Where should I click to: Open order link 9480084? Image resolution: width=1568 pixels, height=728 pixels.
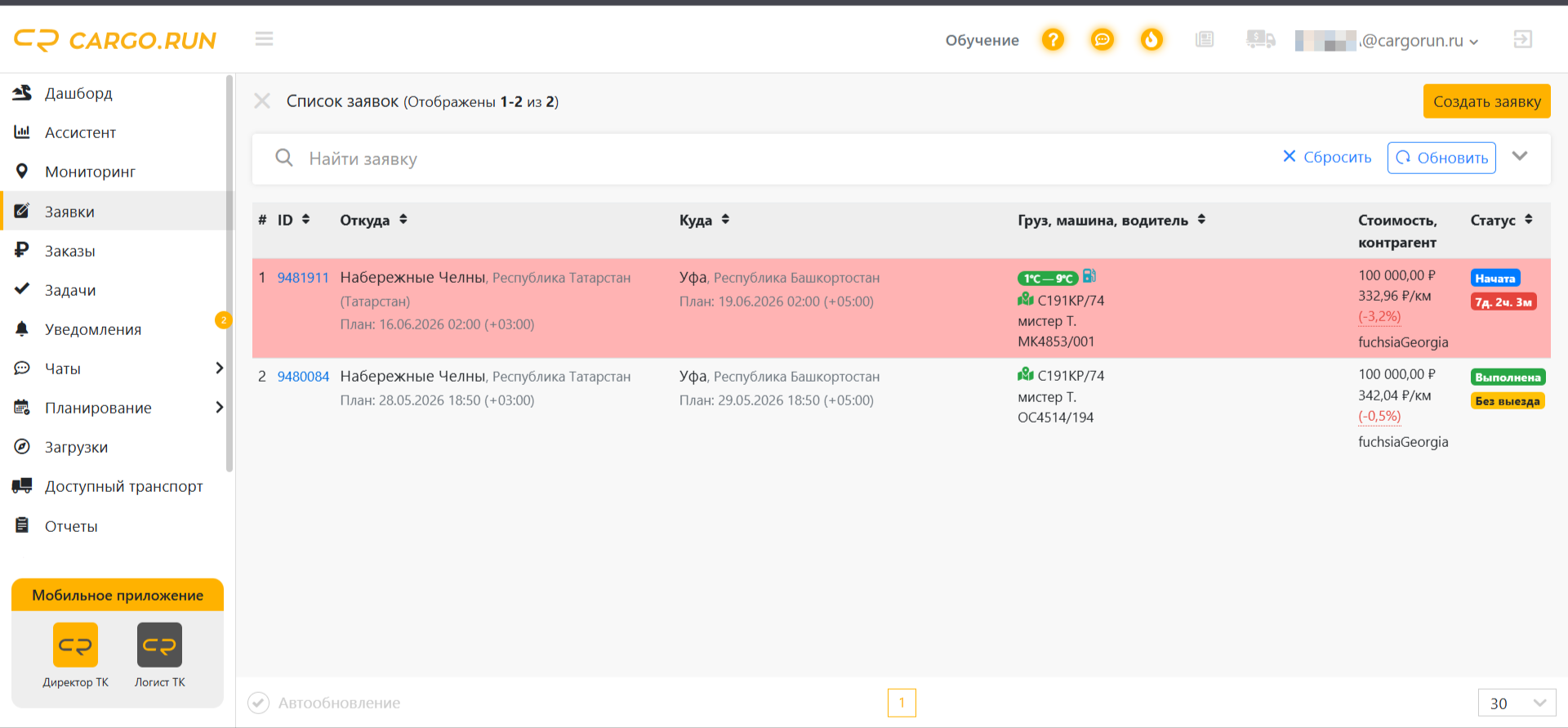(303, 377)
